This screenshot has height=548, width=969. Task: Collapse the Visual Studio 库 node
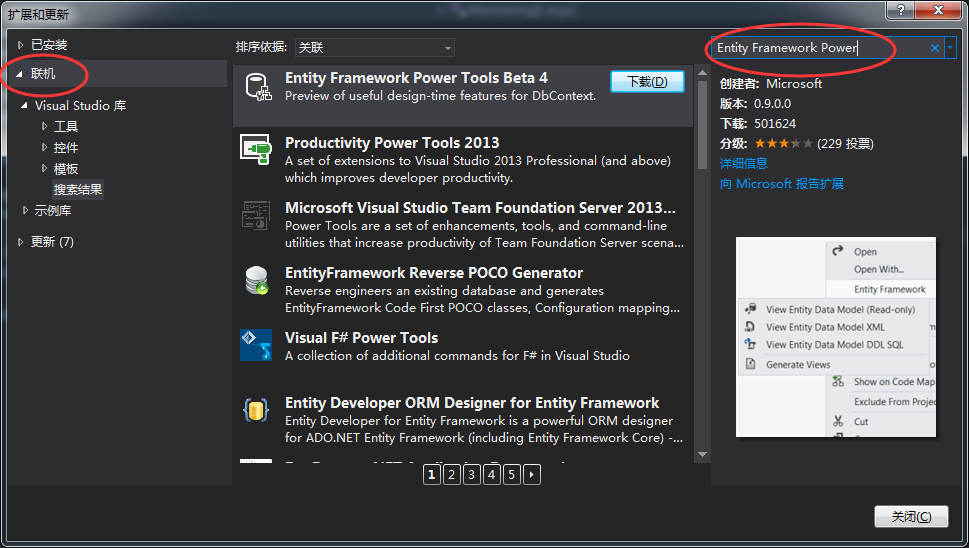click(24, 106)
